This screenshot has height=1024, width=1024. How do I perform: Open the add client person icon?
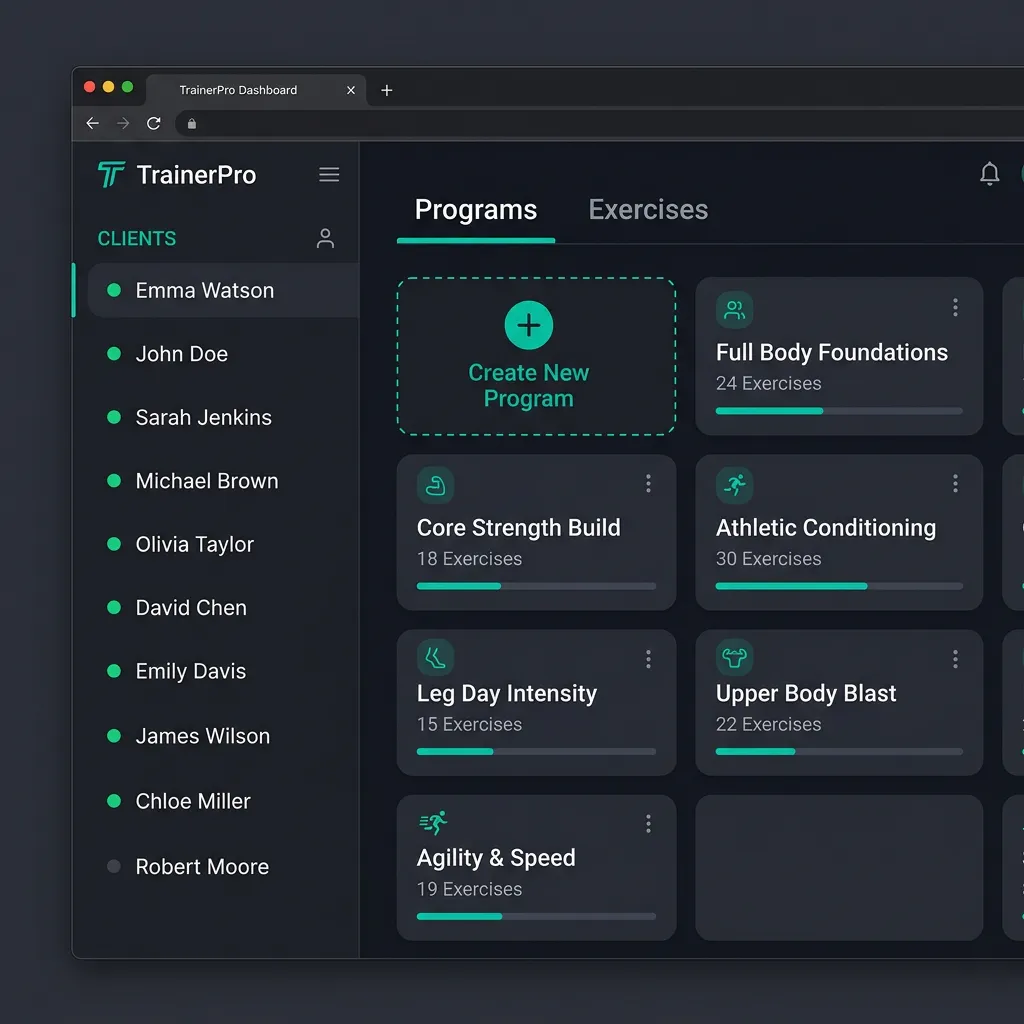(325, 238)
